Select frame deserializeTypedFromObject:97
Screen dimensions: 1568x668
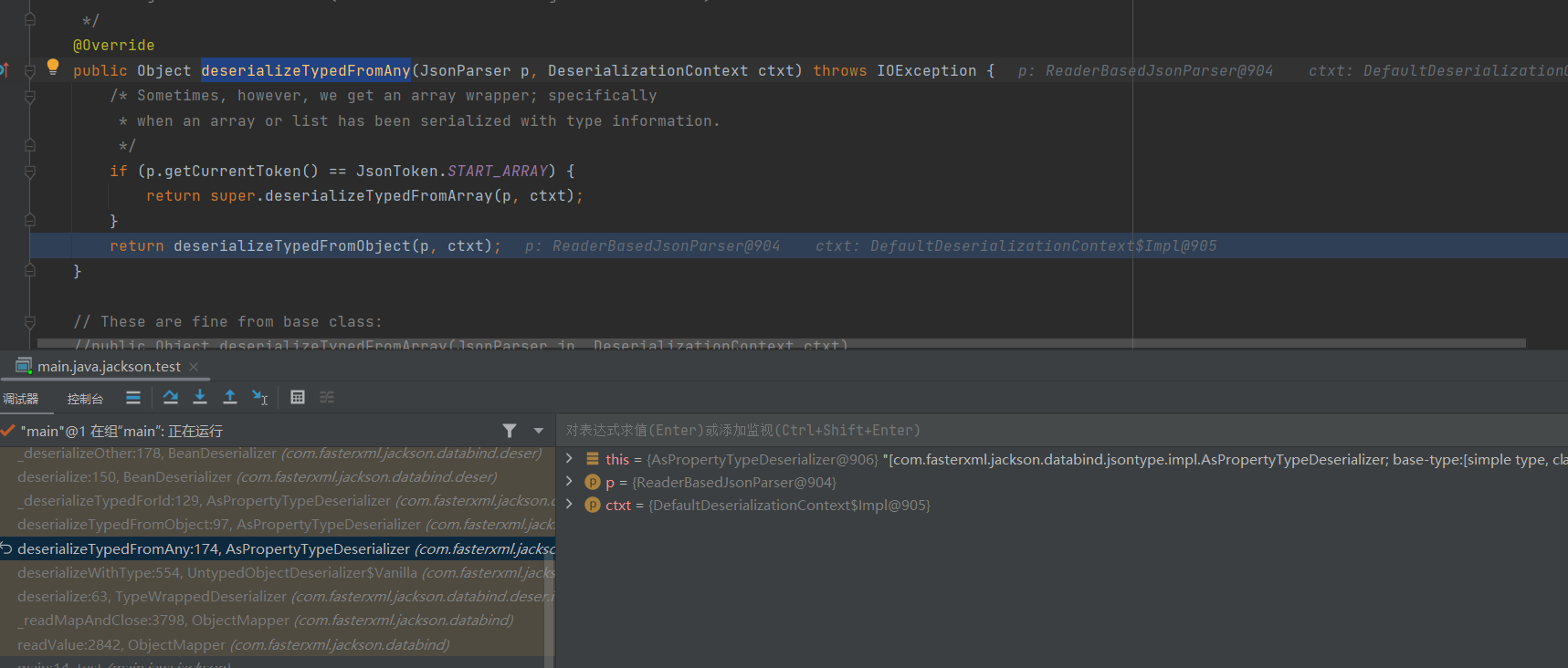click(x=278, y=524)
